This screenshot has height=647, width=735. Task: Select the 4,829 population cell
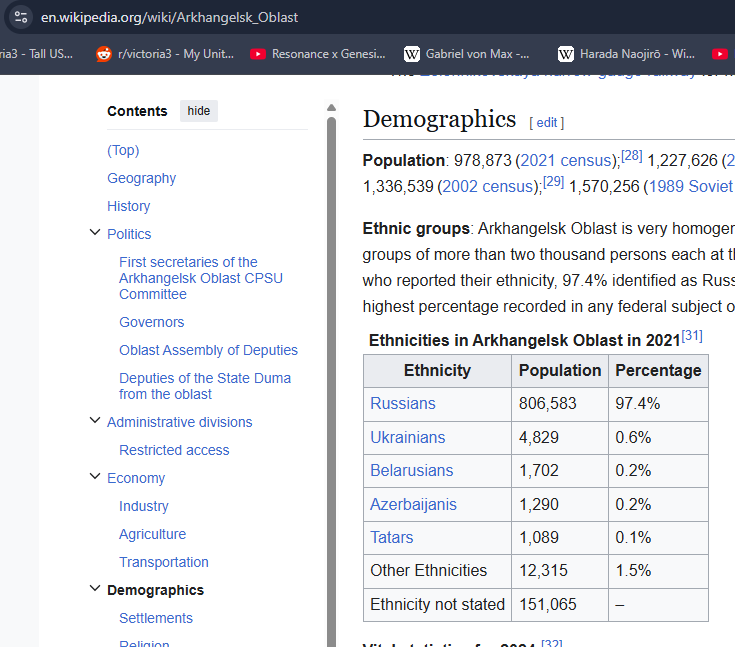click(560, 437)
